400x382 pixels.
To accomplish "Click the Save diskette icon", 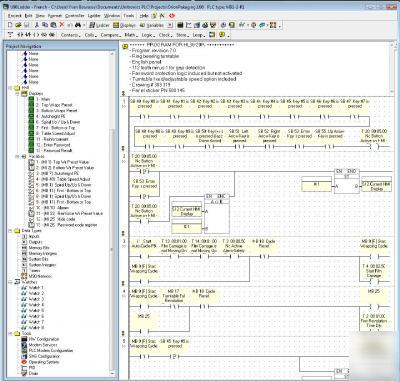I will (x=27, y=25).
